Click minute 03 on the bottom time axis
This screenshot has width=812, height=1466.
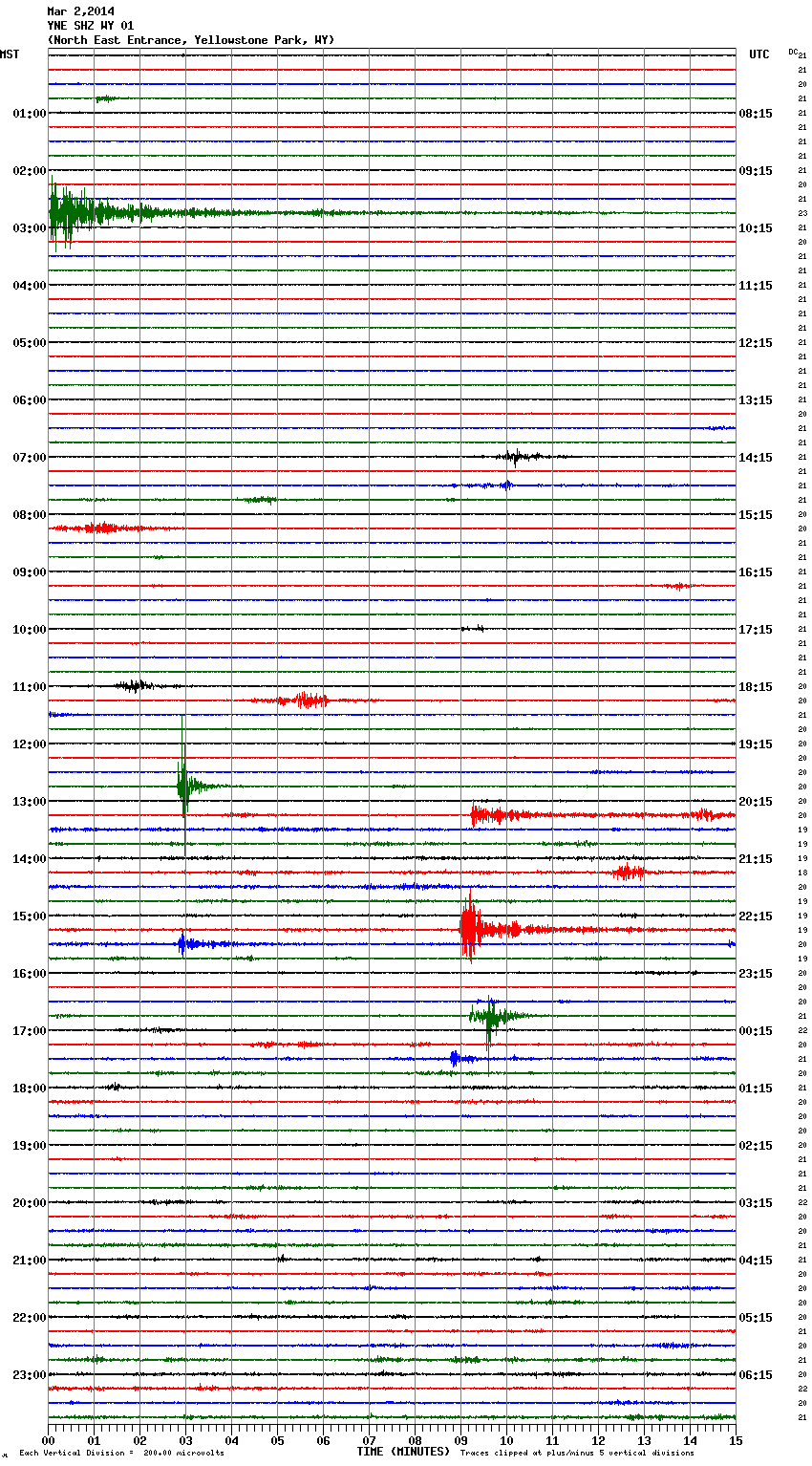[185, 1439]
